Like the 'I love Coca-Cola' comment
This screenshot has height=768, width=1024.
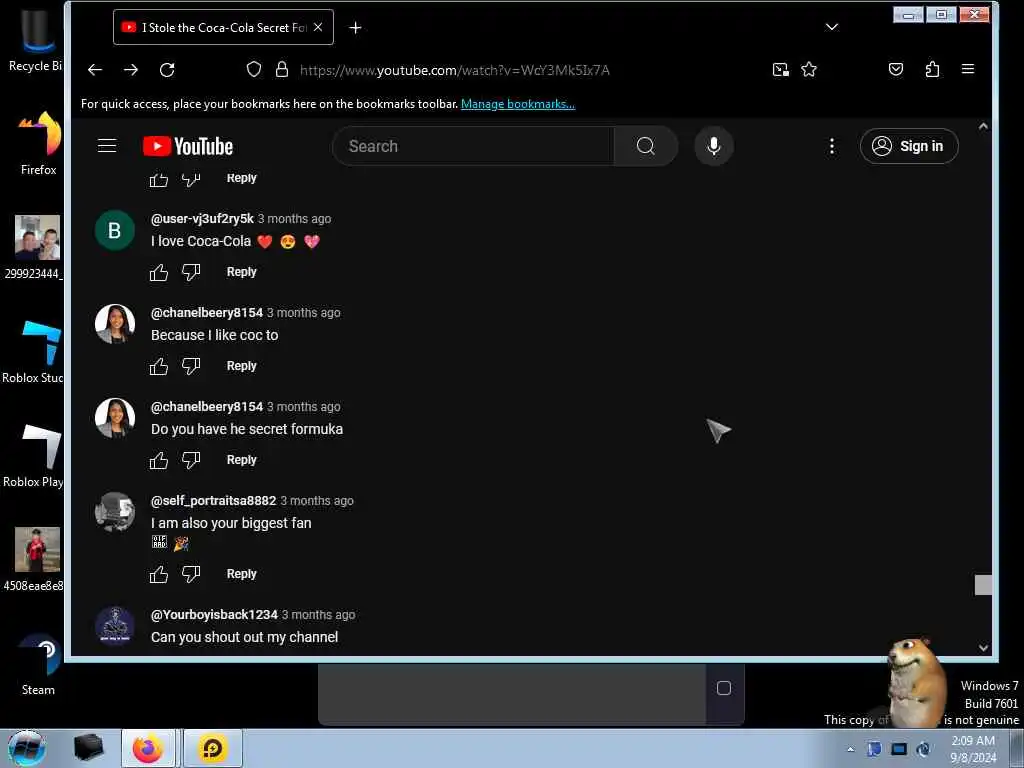(159, 272)
